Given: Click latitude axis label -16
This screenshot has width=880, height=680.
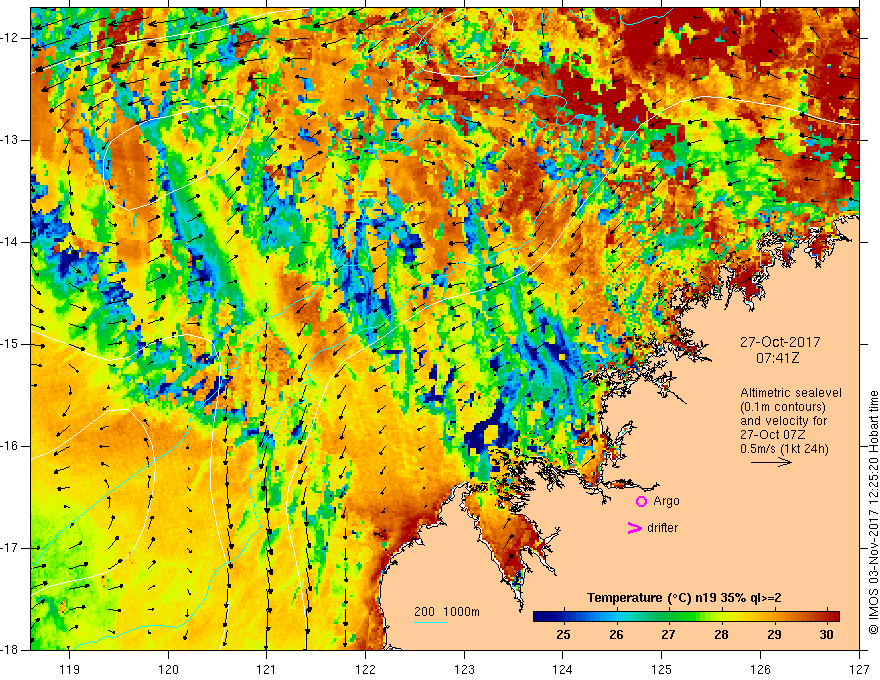Looking at the screenshot, I should [11, 446].
